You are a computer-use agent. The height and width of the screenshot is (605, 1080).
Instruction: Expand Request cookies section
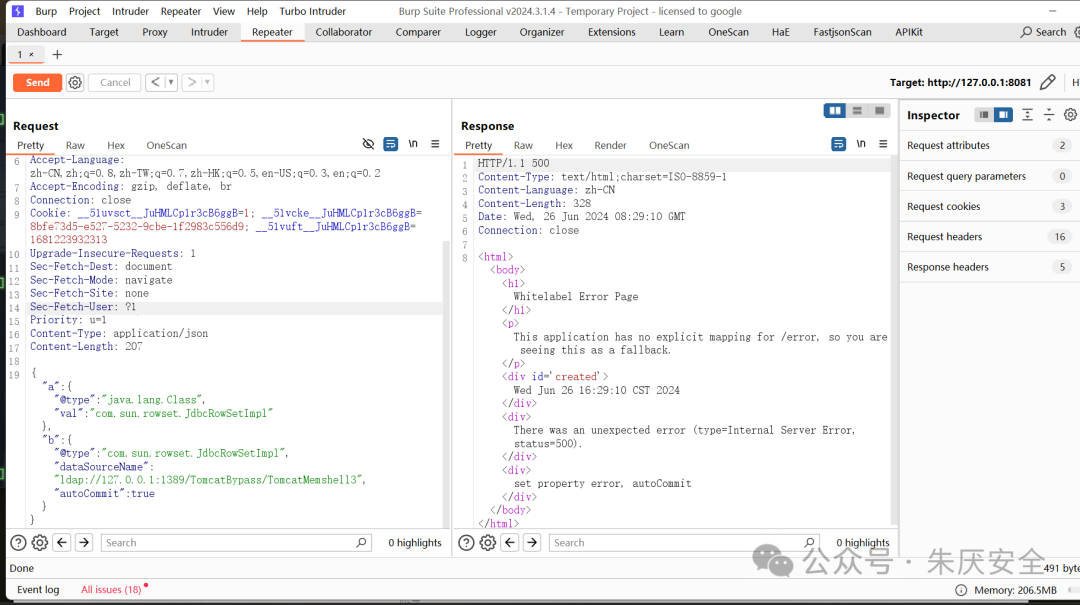coord(989,207)
